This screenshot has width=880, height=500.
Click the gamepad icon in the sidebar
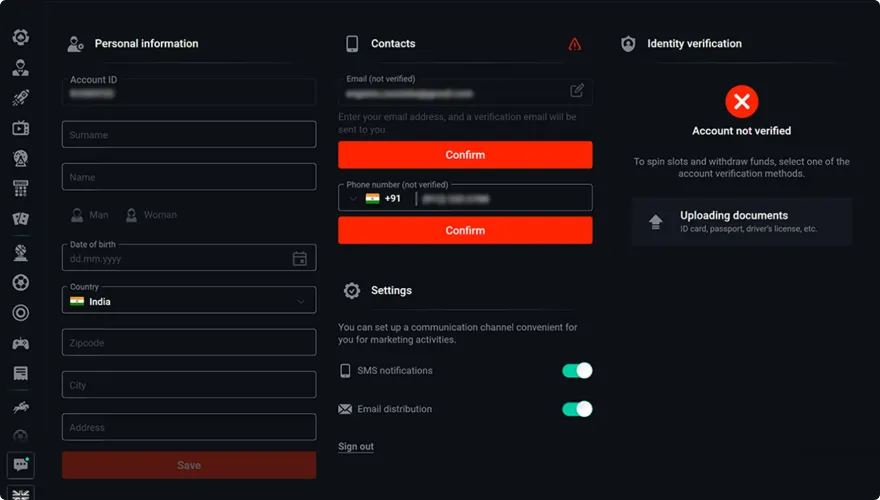(20, 343)
